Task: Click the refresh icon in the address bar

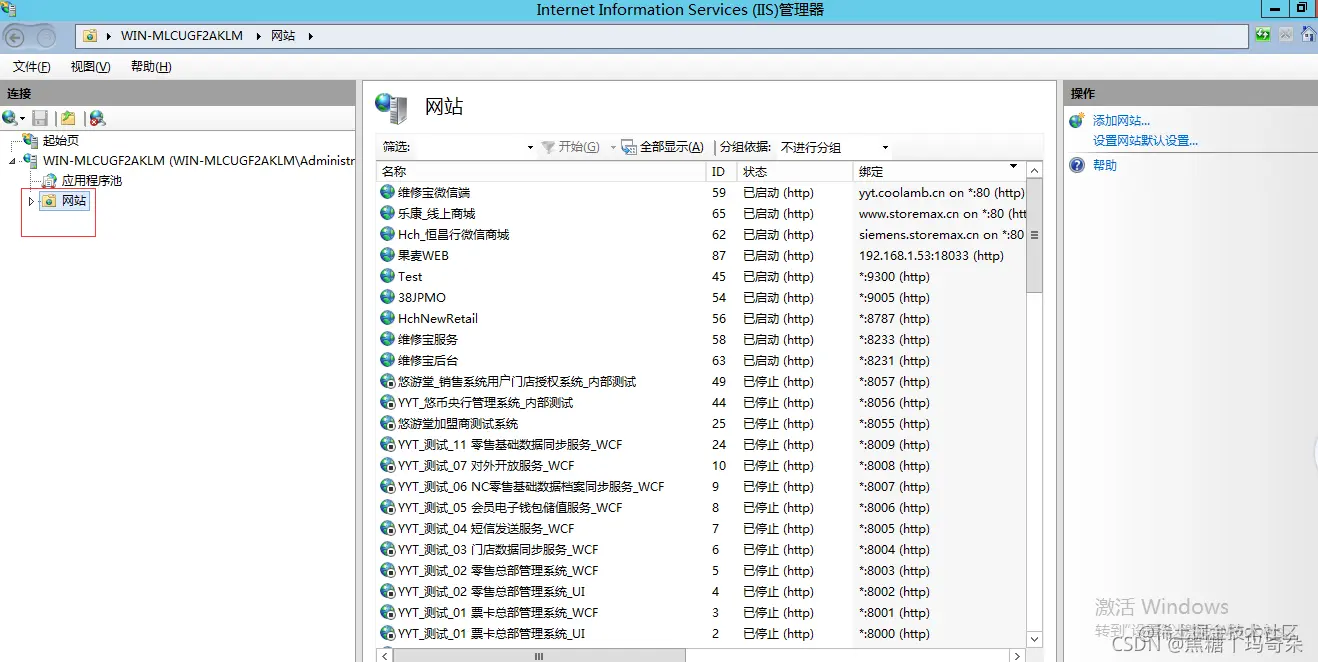Action: [x=1262, y=36]
